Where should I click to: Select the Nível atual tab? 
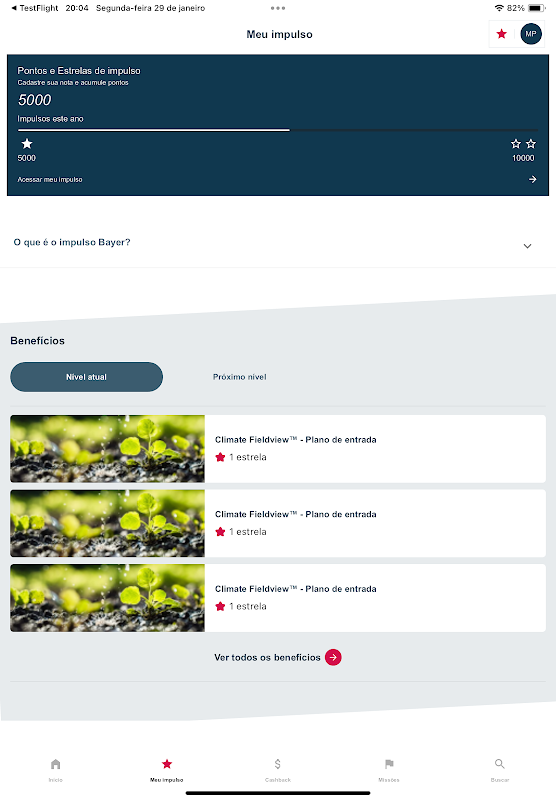pyautogui.click(x=86, y=377)
